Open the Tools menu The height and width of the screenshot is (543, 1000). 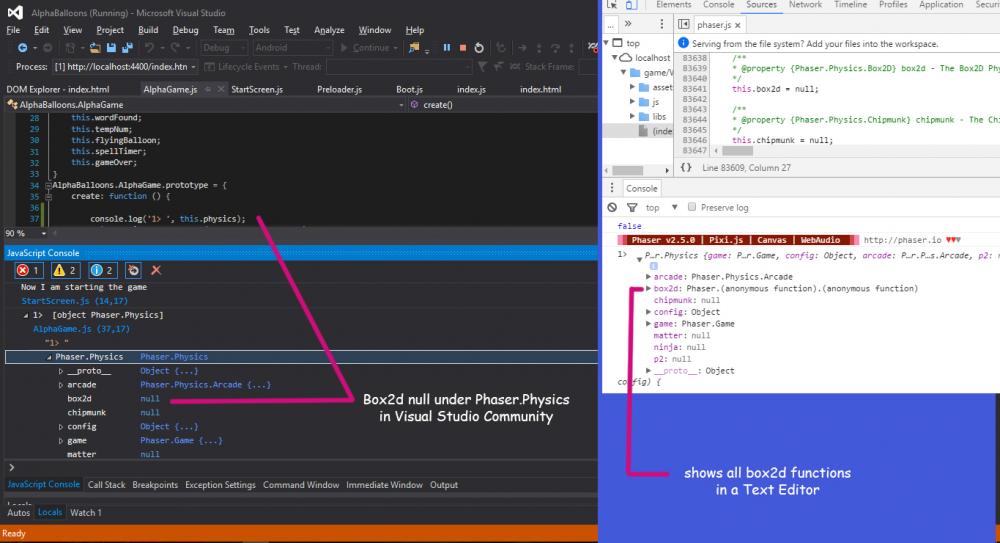[259, 30]
